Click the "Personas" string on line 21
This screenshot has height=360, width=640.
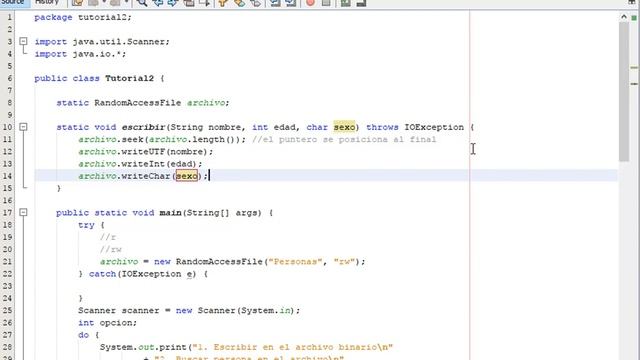point(295,262)
